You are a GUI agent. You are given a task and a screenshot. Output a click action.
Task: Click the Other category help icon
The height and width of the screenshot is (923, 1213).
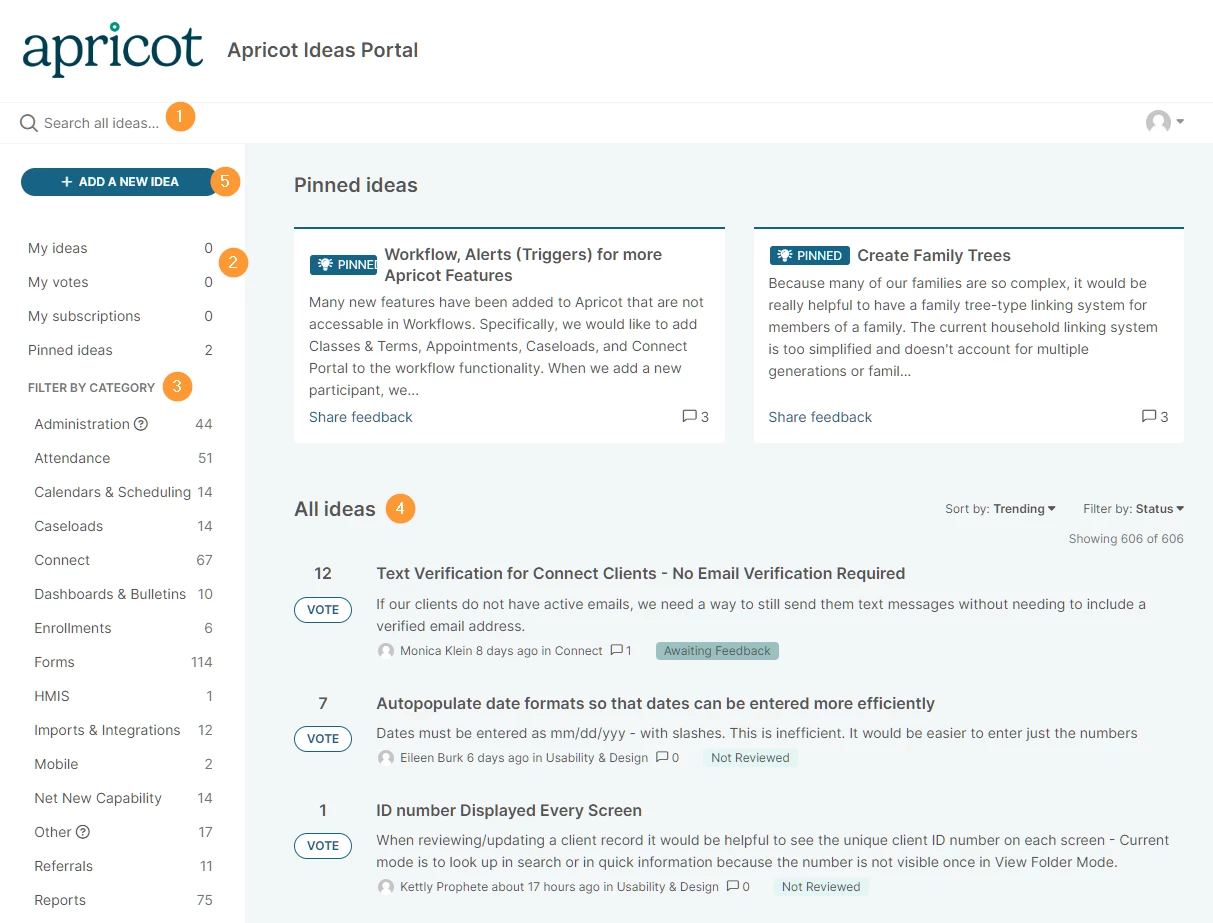(x=83, y=832)
